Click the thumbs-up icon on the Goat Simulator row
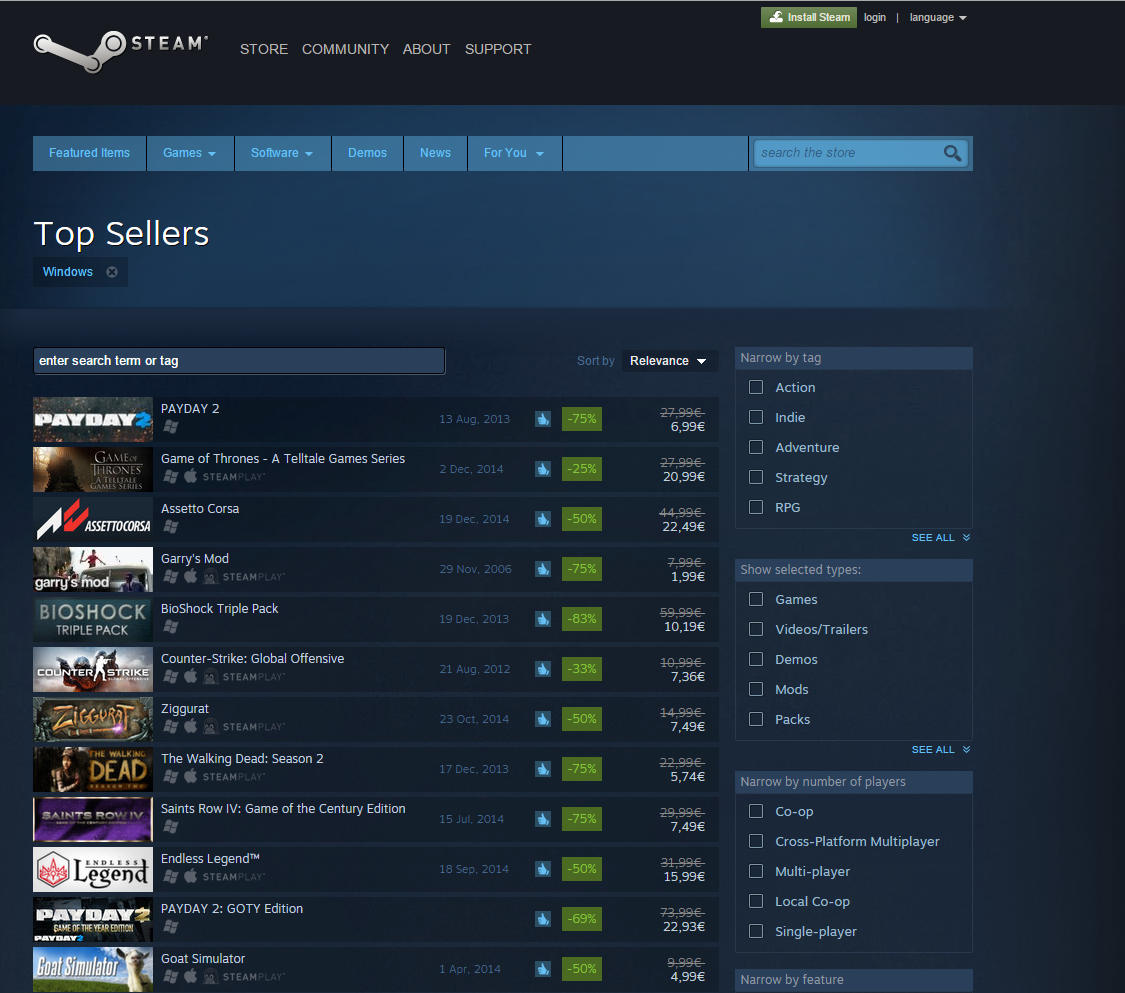Image resolution: width=1125 pixels, height=993 pixels. (x=543, y=969)
